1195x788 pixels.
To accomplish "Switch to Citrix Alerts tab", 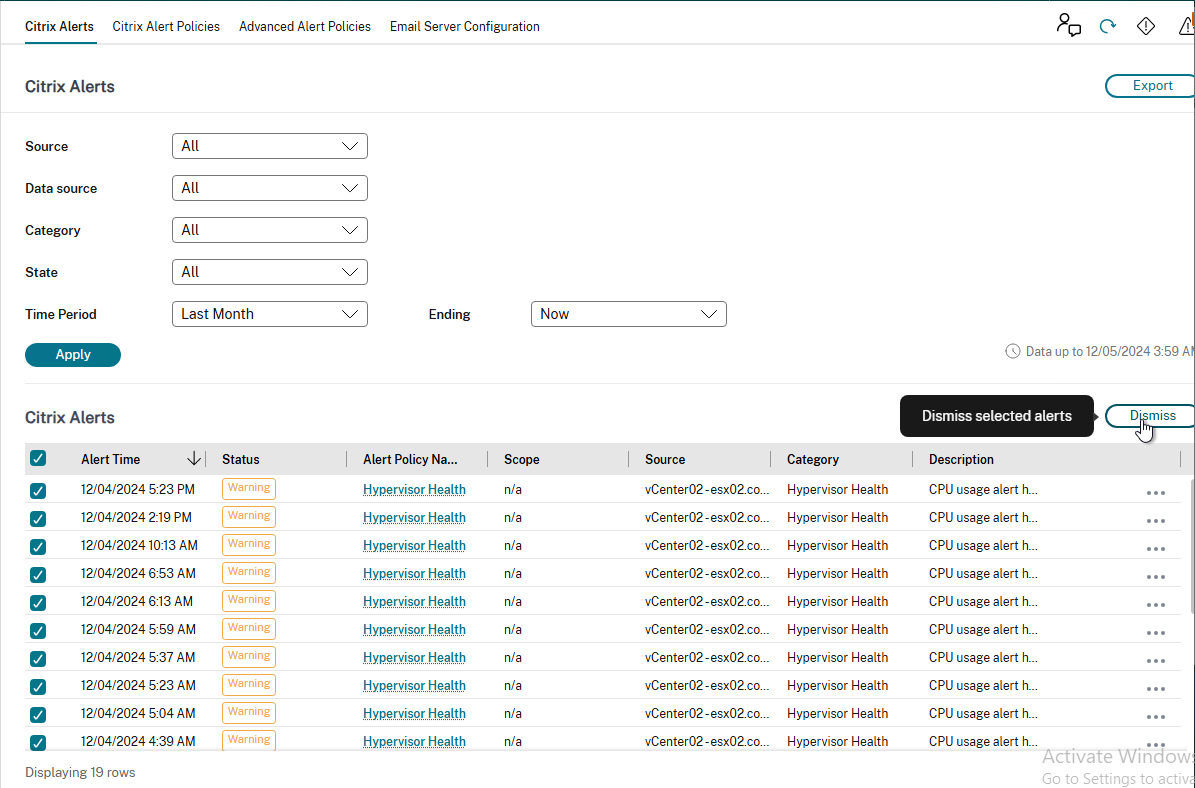I will (x=59, y=27).
